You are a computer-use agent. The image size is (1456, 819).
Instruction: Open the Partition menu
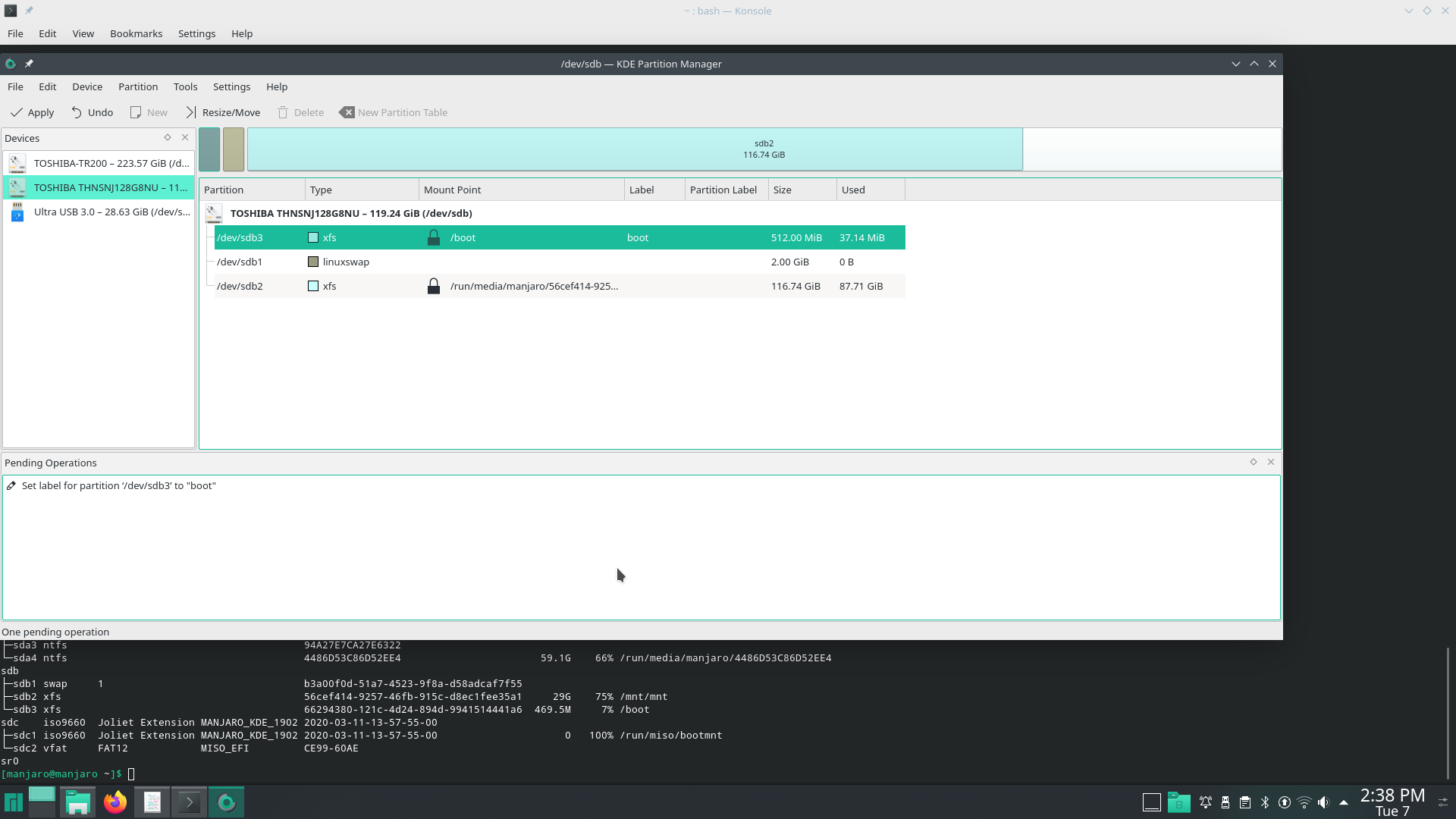tap(138, 86)
